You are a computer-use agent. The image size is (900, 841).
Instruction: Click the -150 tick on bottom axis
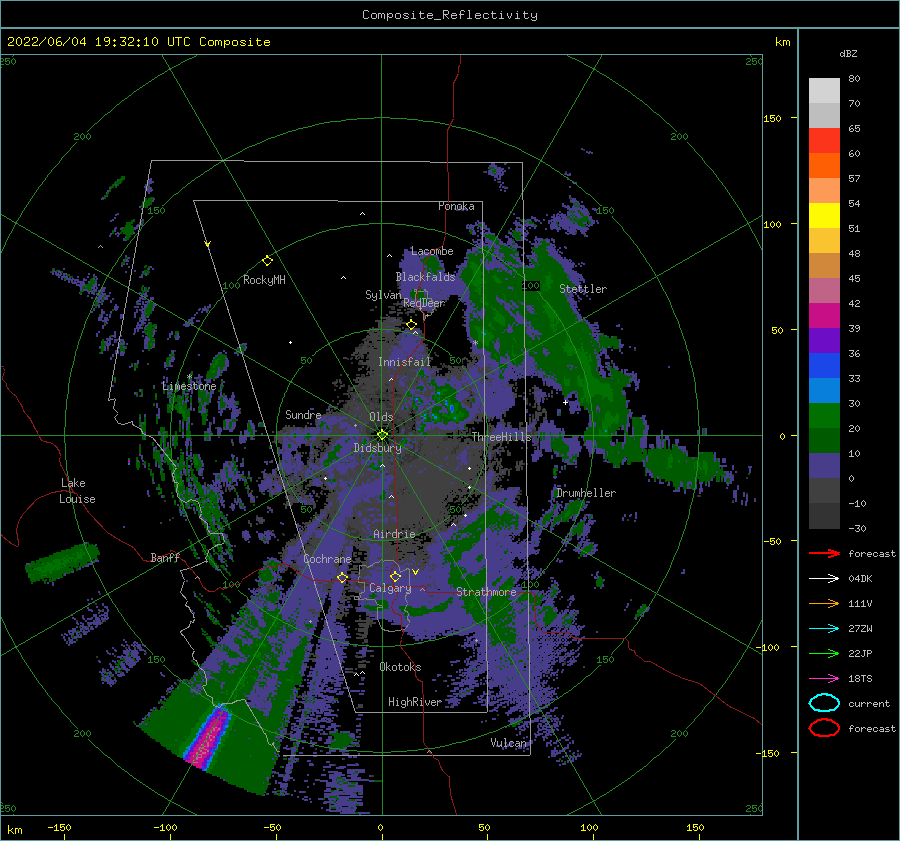point(59,828)
